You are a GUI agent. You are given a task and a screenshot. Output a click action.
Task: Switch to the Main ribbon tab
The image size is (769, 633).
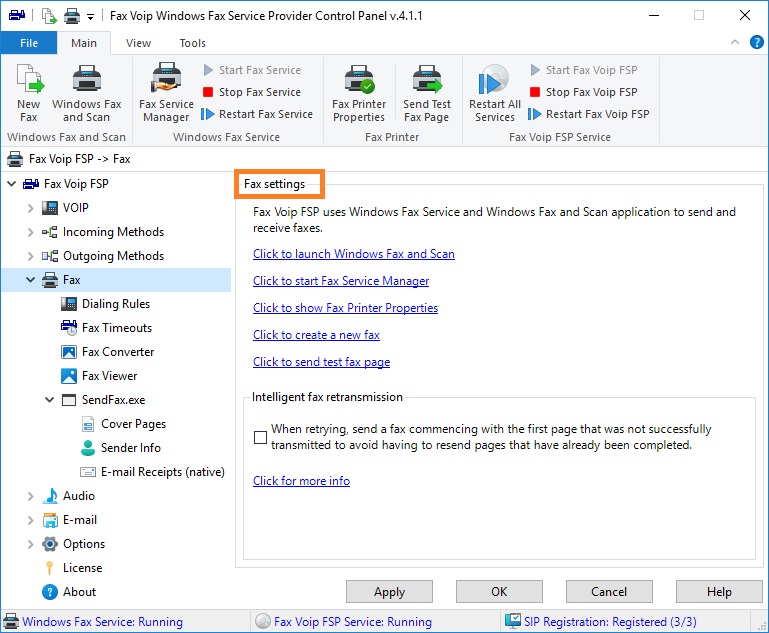84,43
